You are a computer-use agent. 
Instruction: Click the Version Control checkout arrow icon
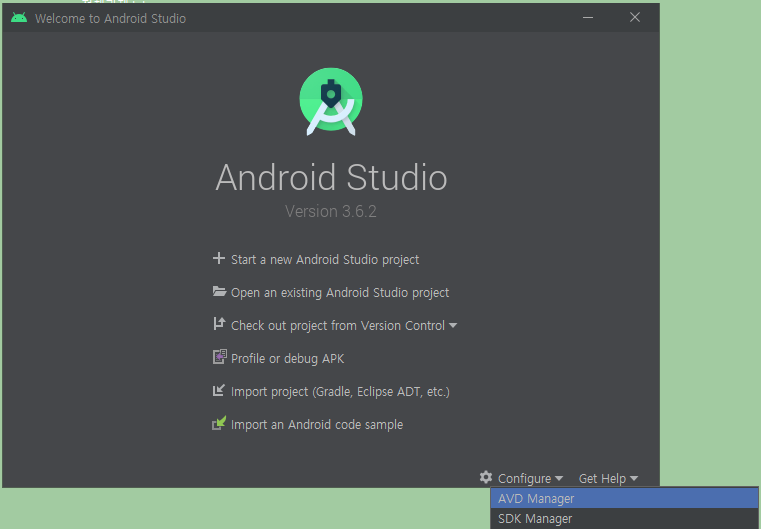(x=219, y=324)
